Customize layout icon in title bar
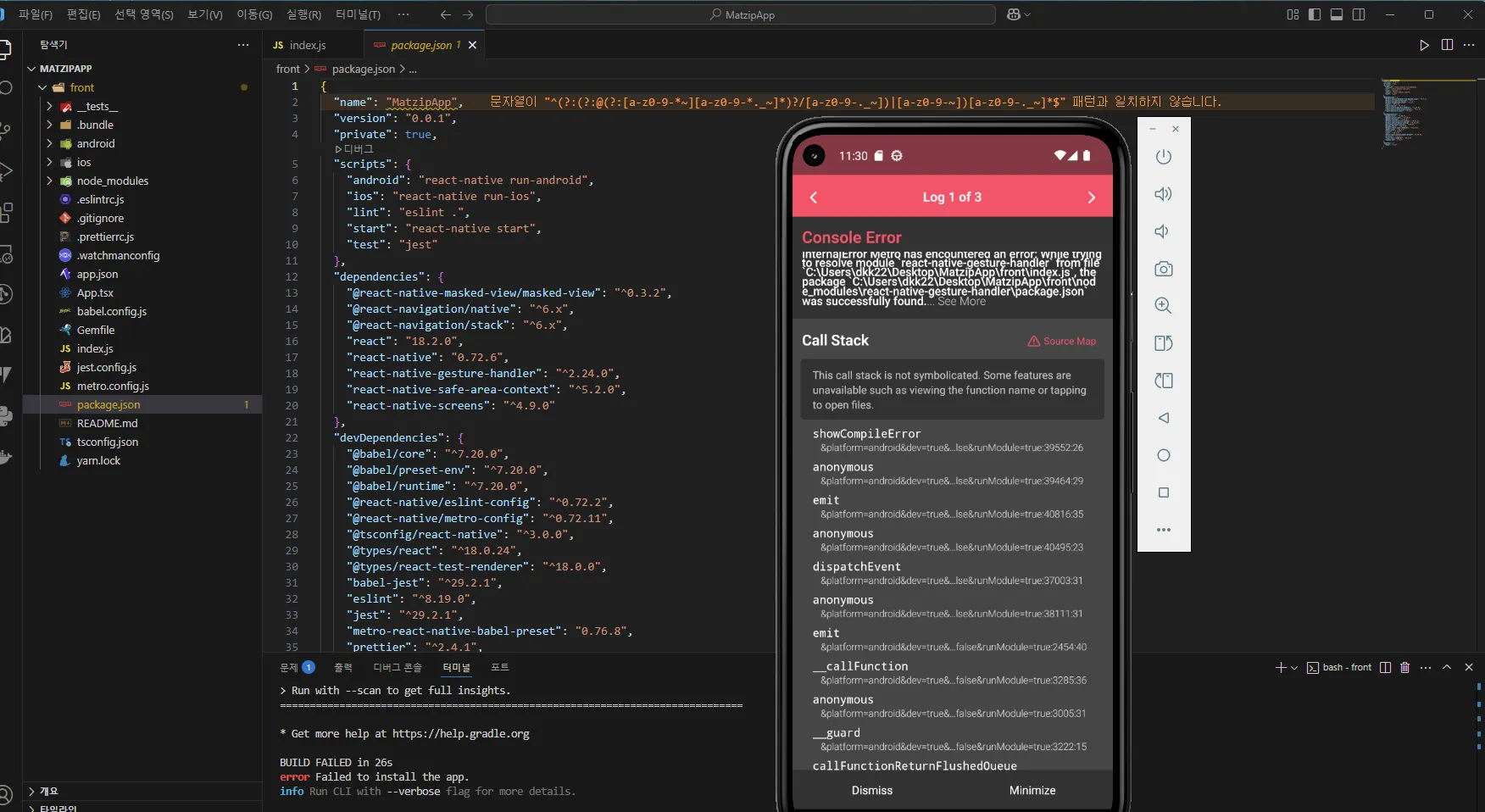This screenshot has height=812, width=1485. [x=1293, y=14]
